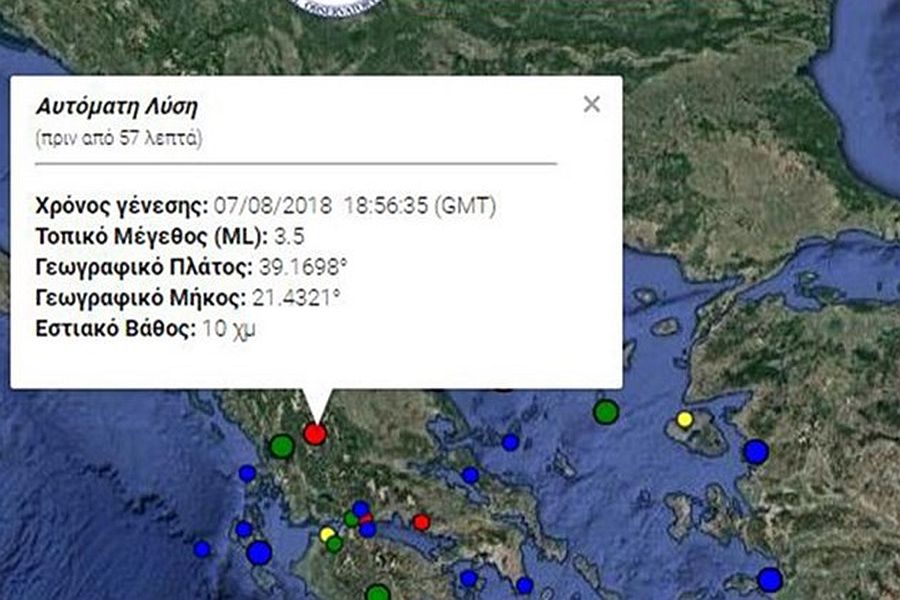
Task: Click the Γεωγραφικό Μήκος label
Action: point(141,299)
